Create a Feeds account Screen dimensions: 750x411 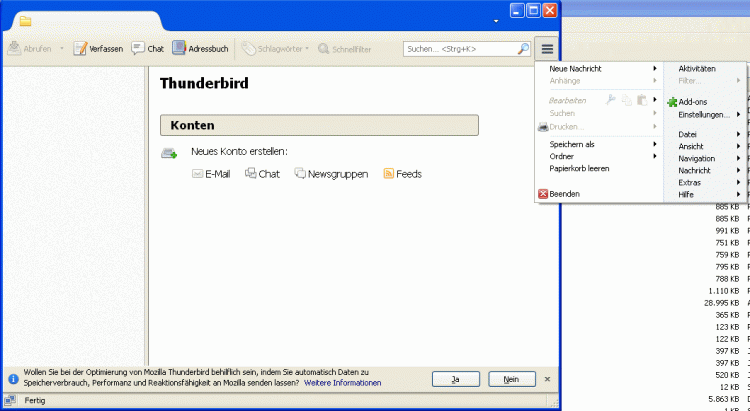[x=388, y=174]
